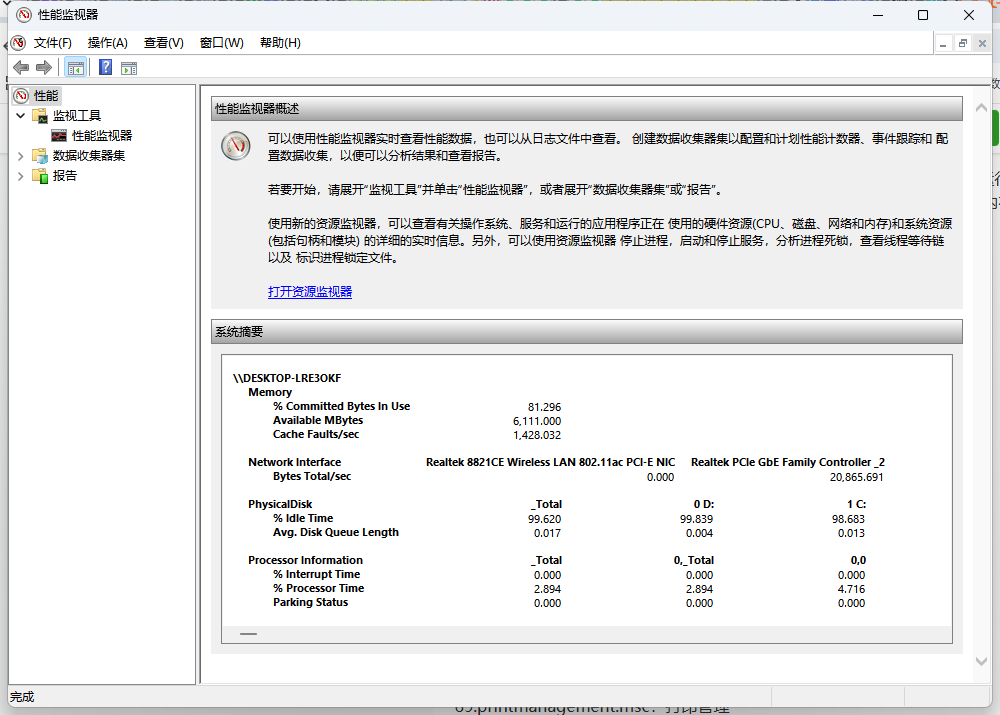This screenshot has height=715, width=1000.
Task: Click the Back arrow toolbar icon
Action: point(21,68)
